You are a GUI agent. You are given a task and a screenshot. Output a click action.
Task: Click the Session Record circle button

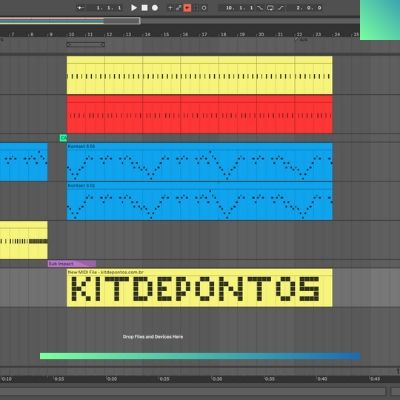[x=204, y=8]
